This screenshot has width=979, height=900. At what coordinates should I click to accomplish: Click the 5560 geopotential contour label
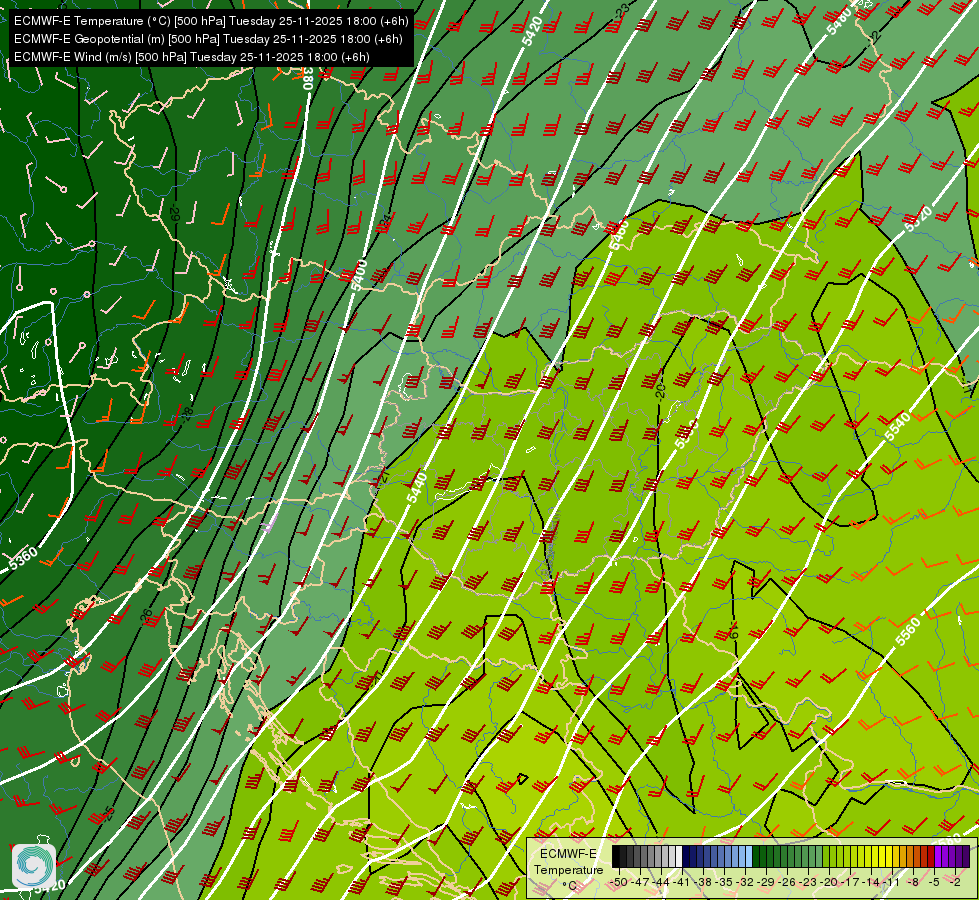tap(907, 631)
